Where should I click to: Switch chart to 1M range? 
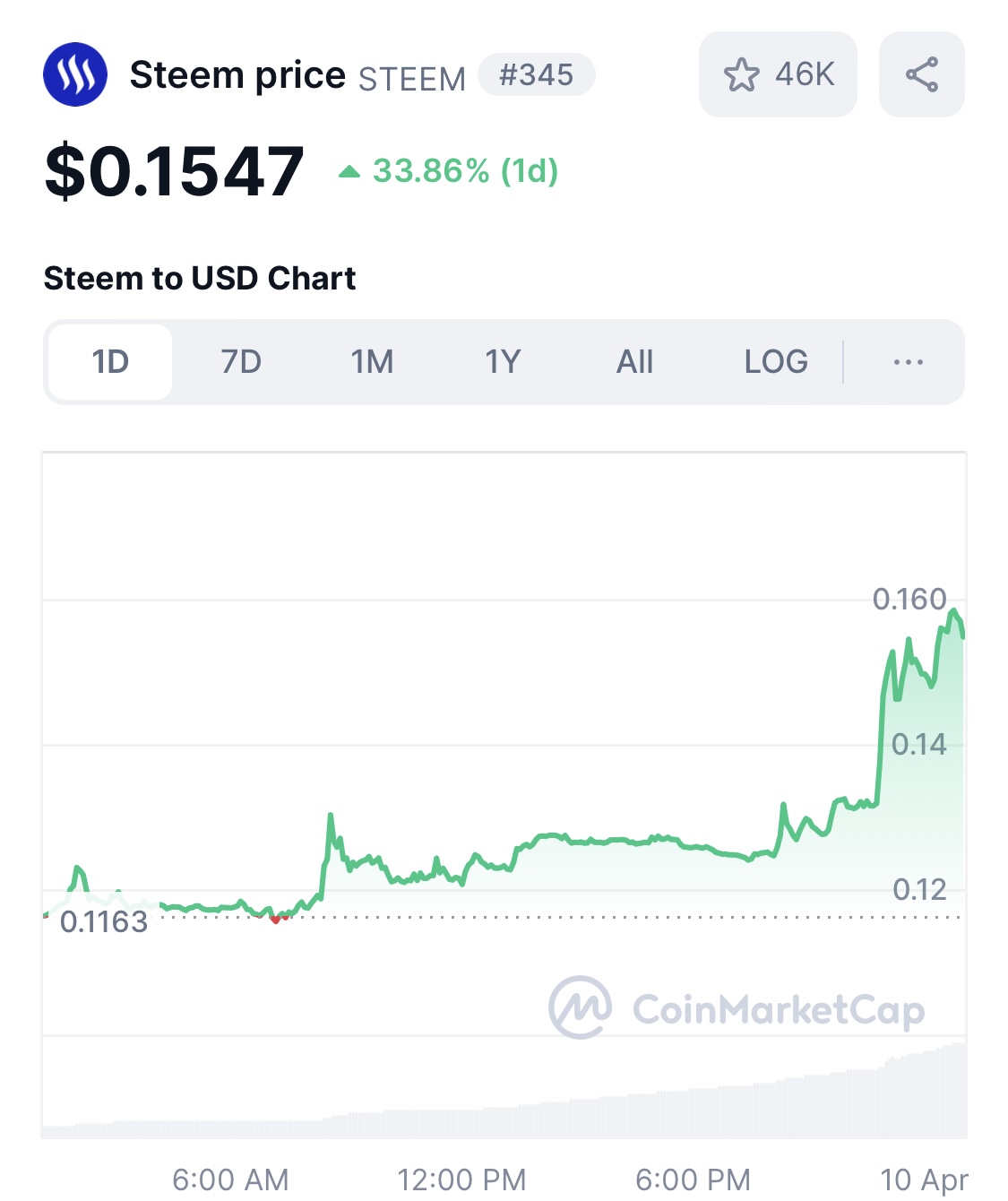point(372,362)
